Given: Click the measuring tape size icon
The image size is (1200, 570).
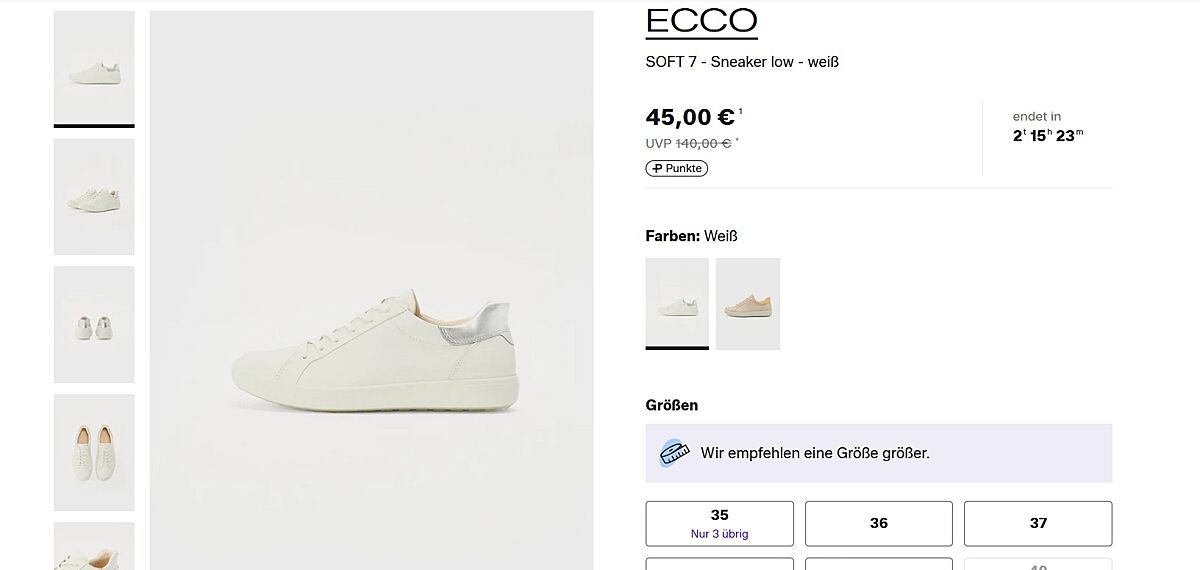Looking at the screenshot, I should click(675, 453).
